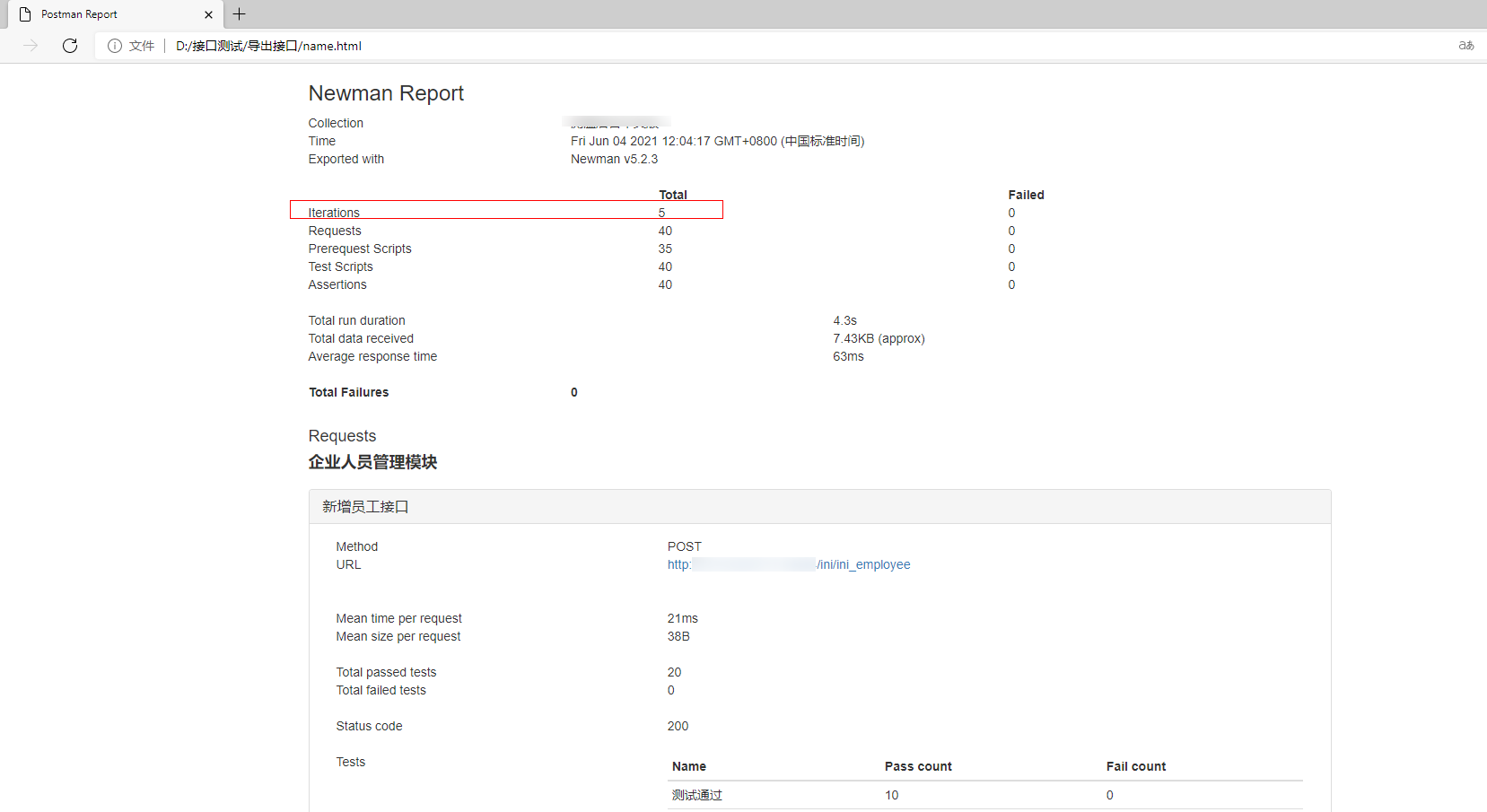Screen dimensions: 1487x812
Task: Click the translate icon in address bar
Action: click(1466, 46)
